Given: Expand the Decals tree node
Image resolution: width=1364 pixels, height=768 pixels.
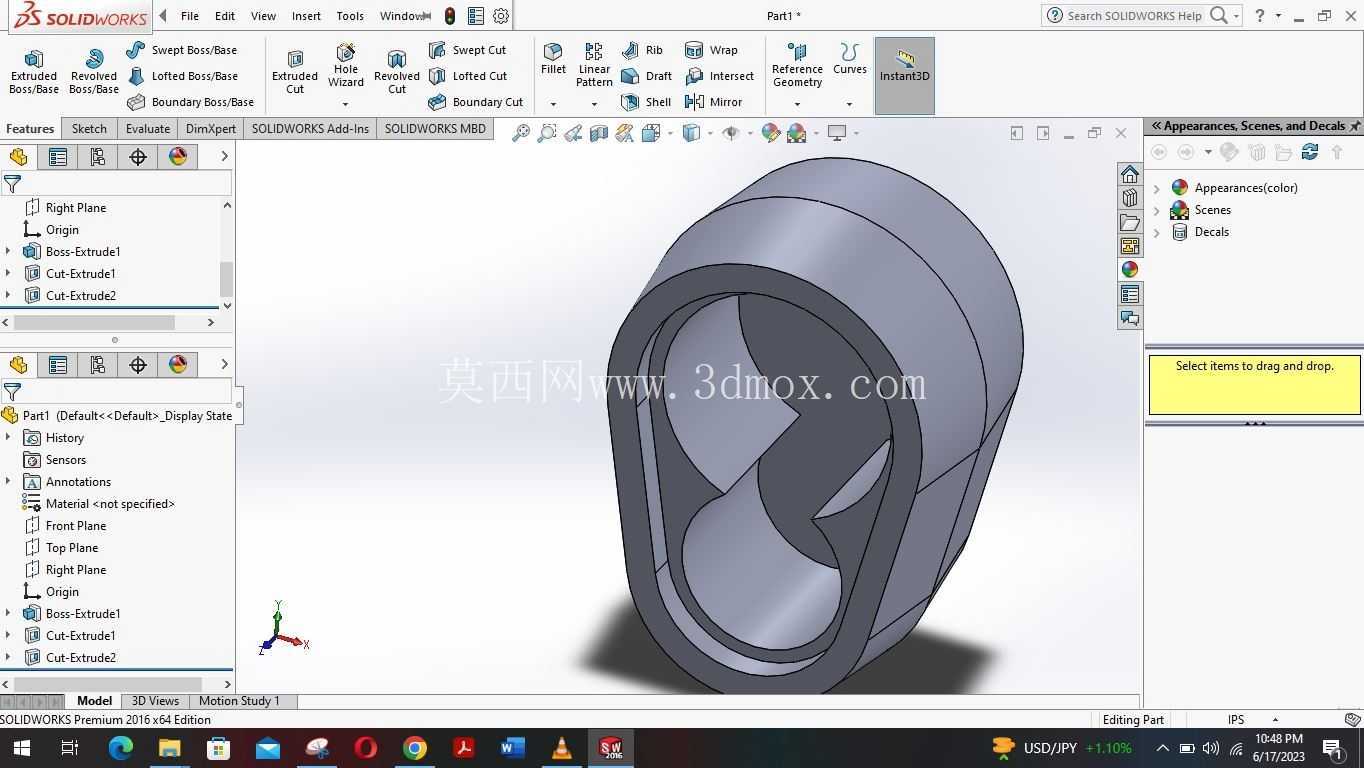Looking at the screenshot, I should click(x=1158, y=232).
